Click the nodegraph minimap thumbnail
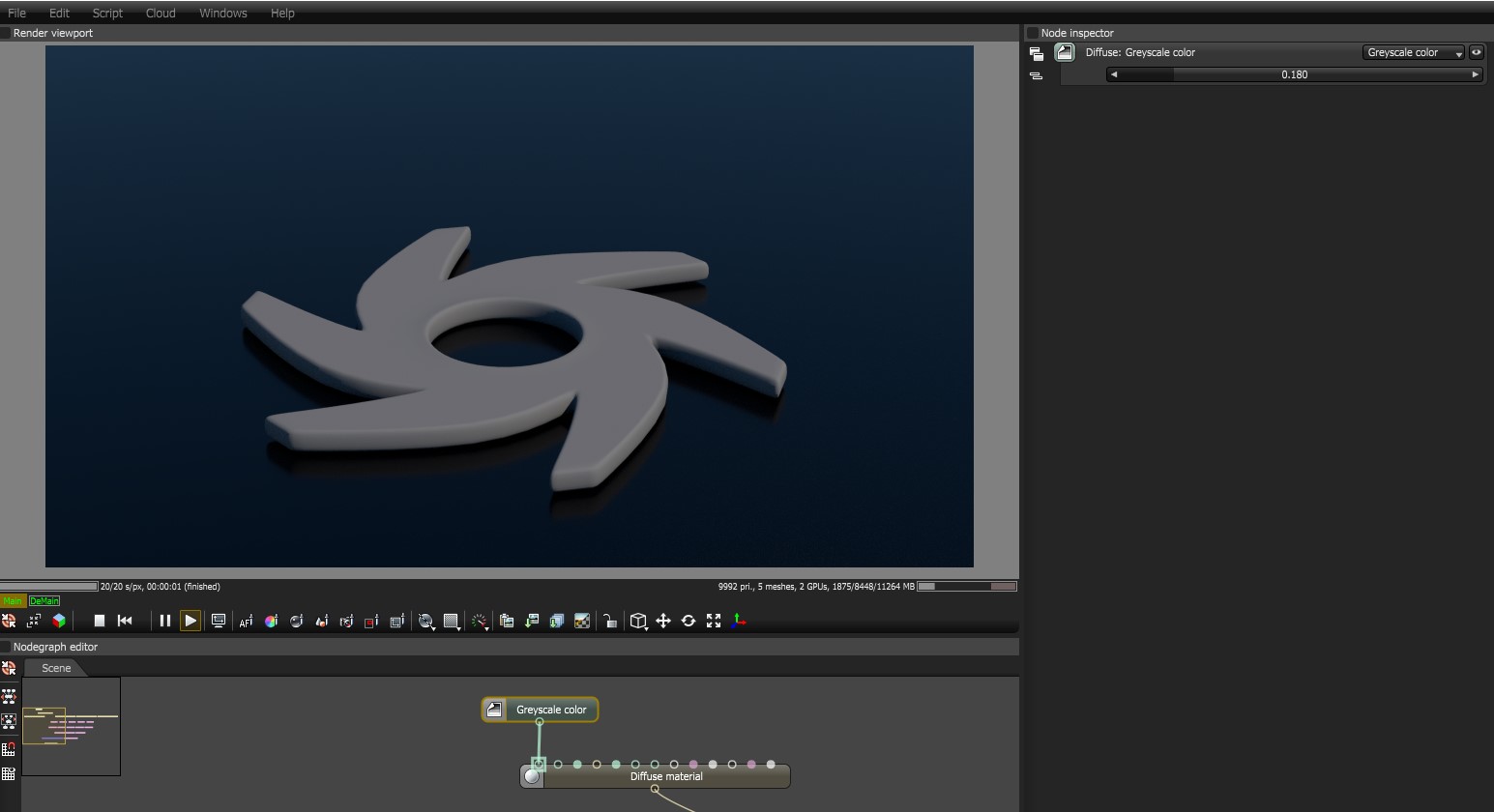Screen dimensions: 1494x812 (x=72, y=726)
